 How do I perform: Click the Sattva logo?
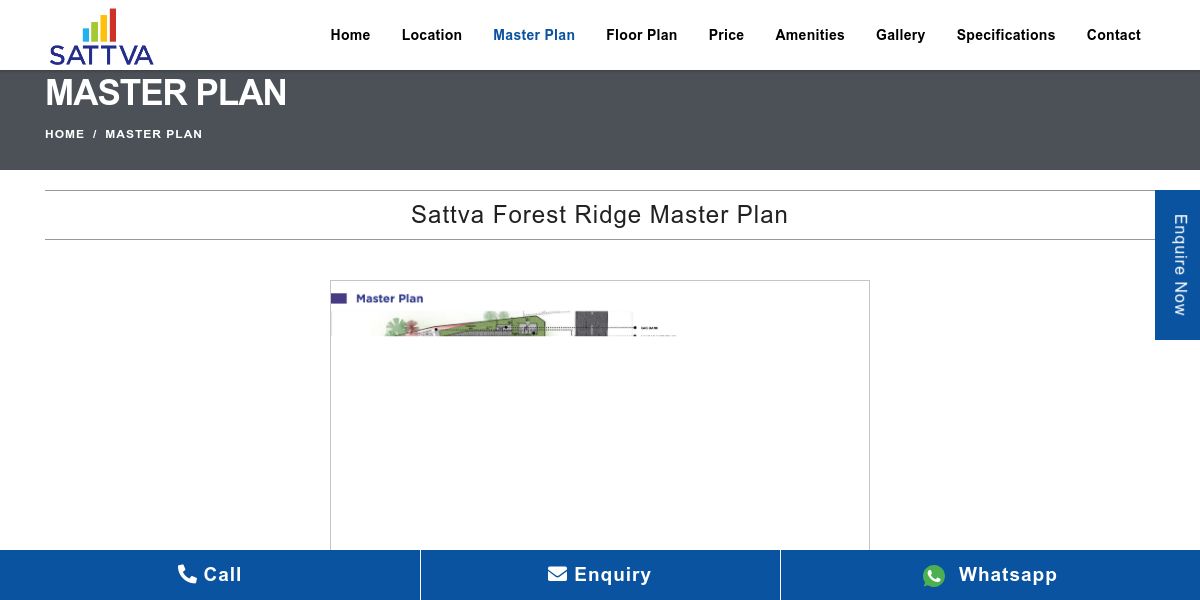(101, 37)
